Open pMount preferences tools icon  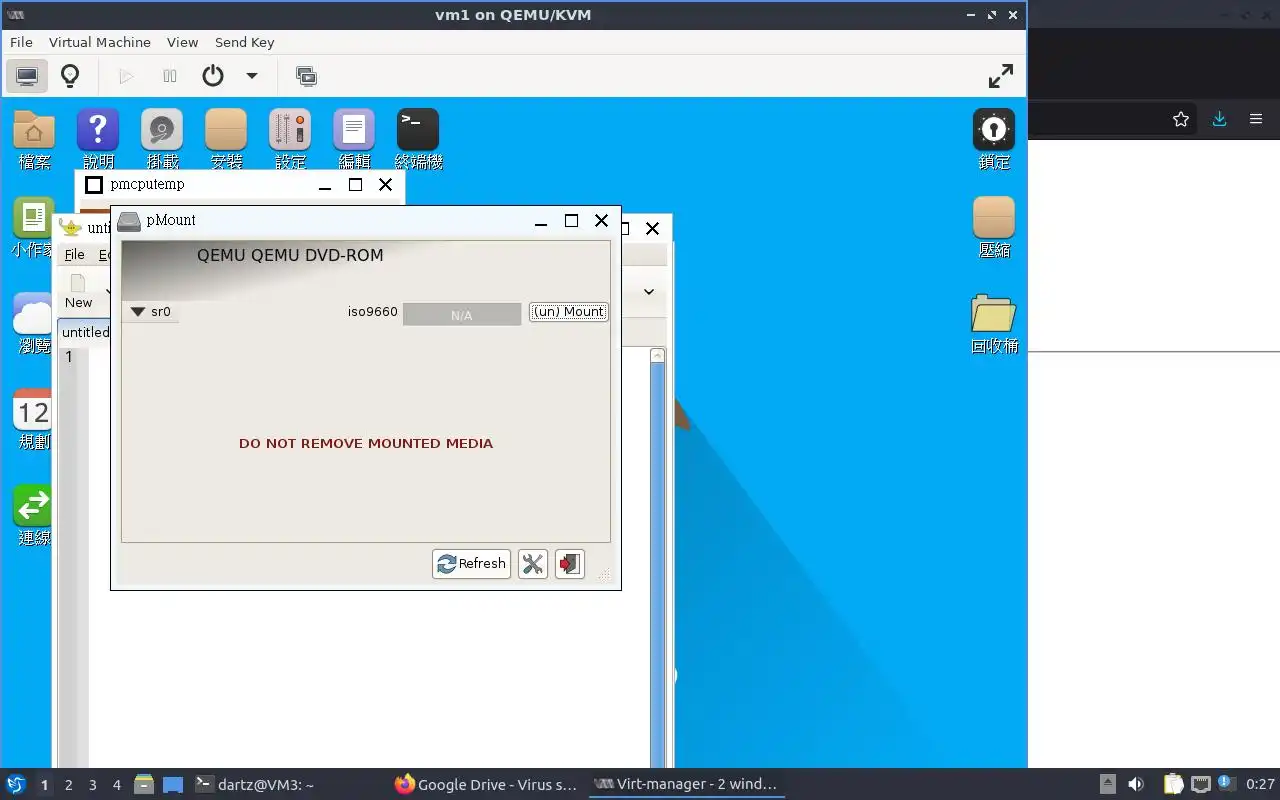(x=532, y=564)
